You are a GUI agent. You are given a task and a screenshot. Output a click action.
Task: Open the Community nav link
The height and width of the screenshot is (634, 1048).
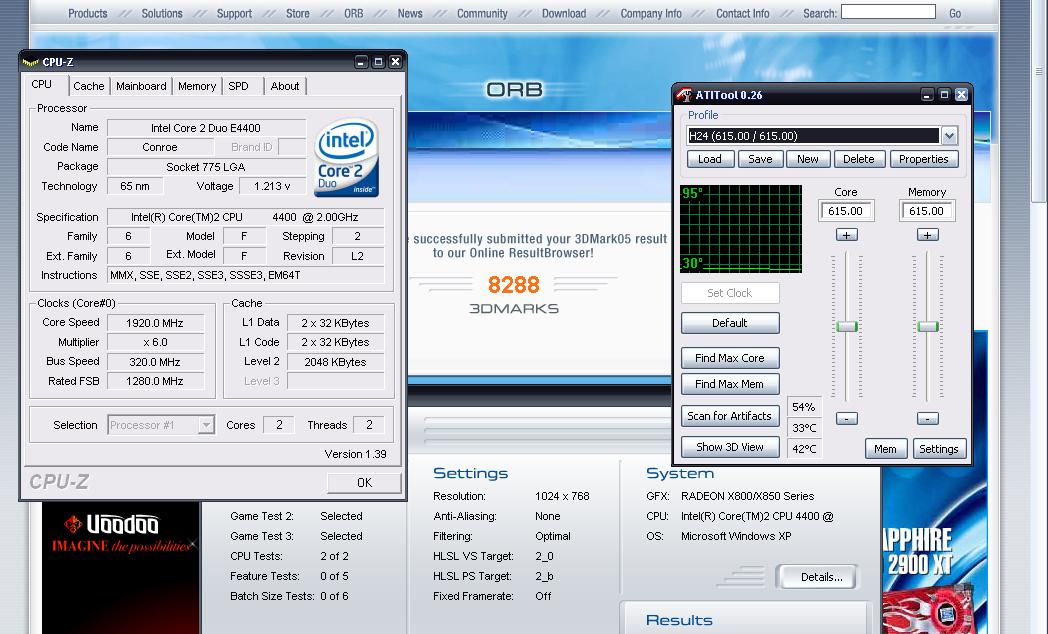tap(482, 13)
